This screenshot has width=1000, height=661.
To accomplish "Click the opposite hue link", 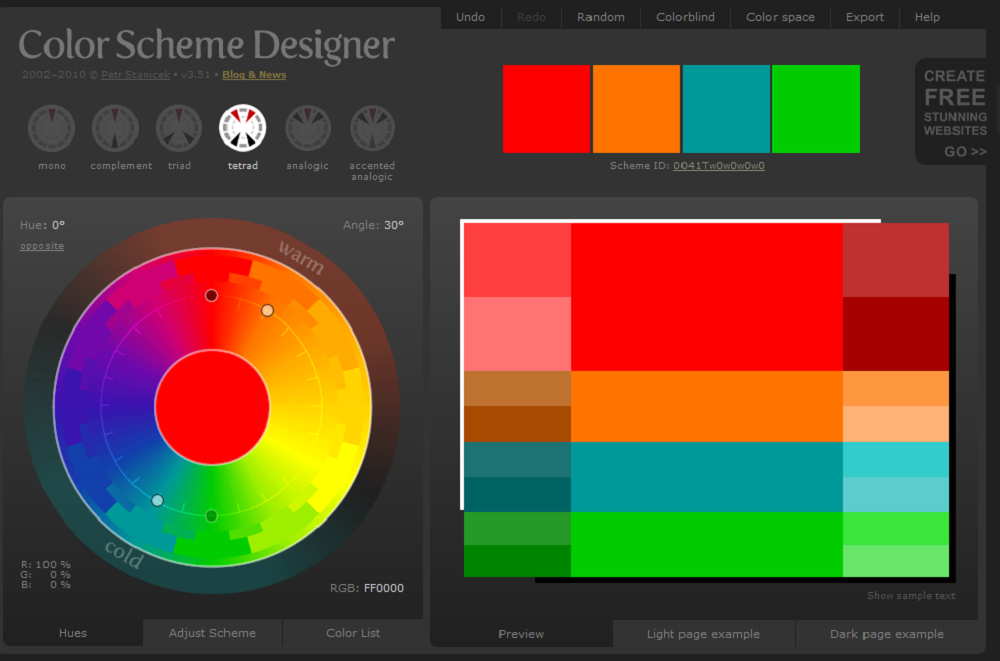I will (42, 246).
